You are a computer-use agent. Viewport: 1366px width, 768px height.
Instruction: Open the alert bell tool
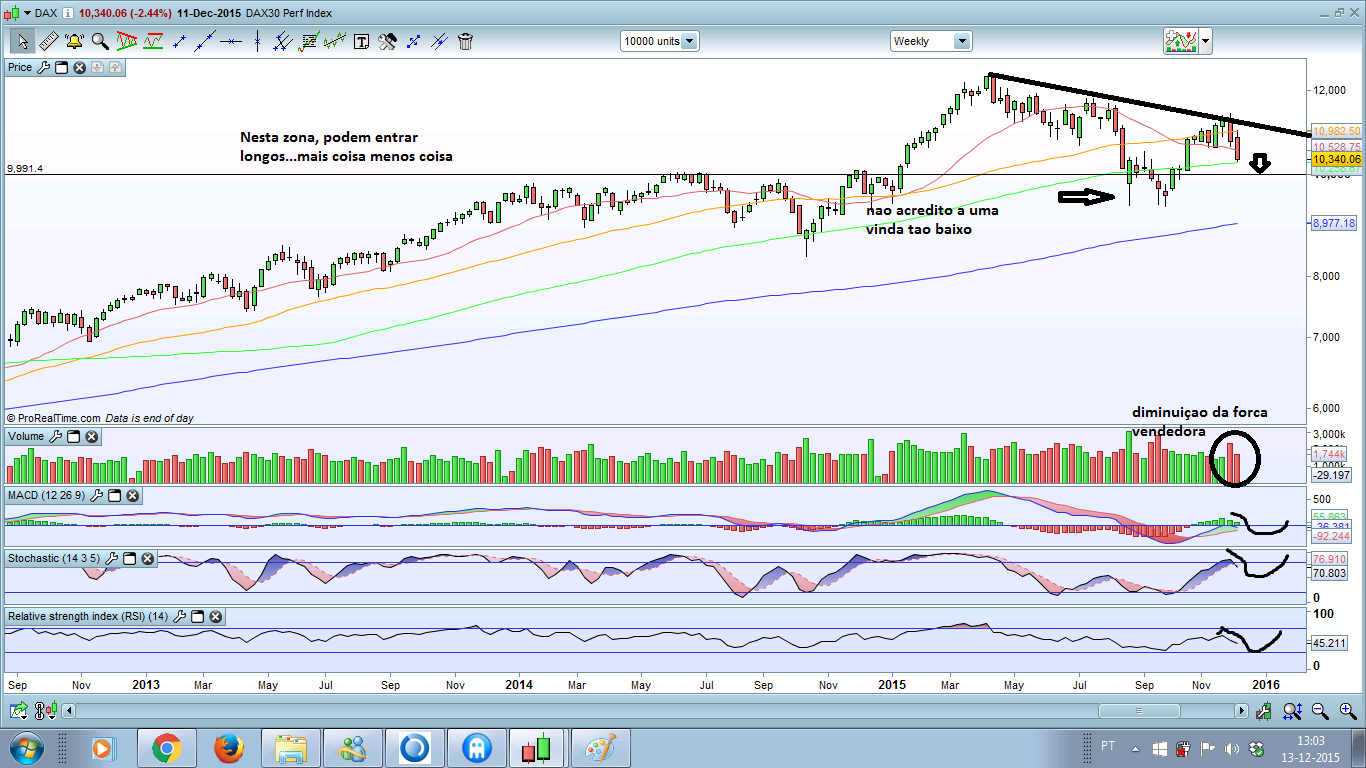click(74, 41)
